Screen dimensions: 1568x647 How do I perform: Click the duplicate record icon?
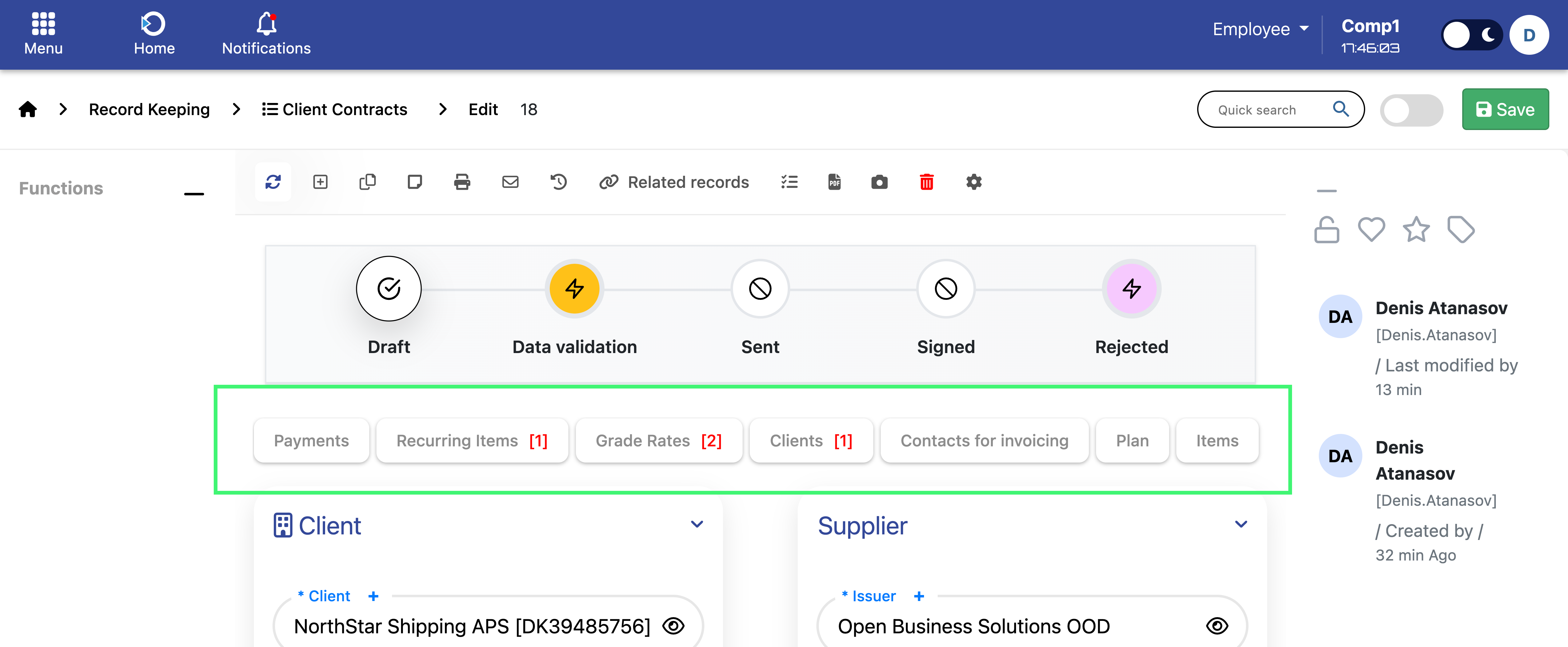tap(368, 182)
